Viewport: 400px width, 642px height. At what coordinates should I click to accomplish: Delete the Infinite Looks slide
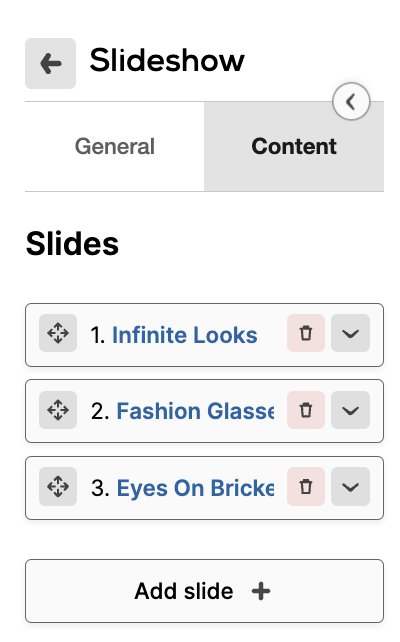[x=306, y=333]
